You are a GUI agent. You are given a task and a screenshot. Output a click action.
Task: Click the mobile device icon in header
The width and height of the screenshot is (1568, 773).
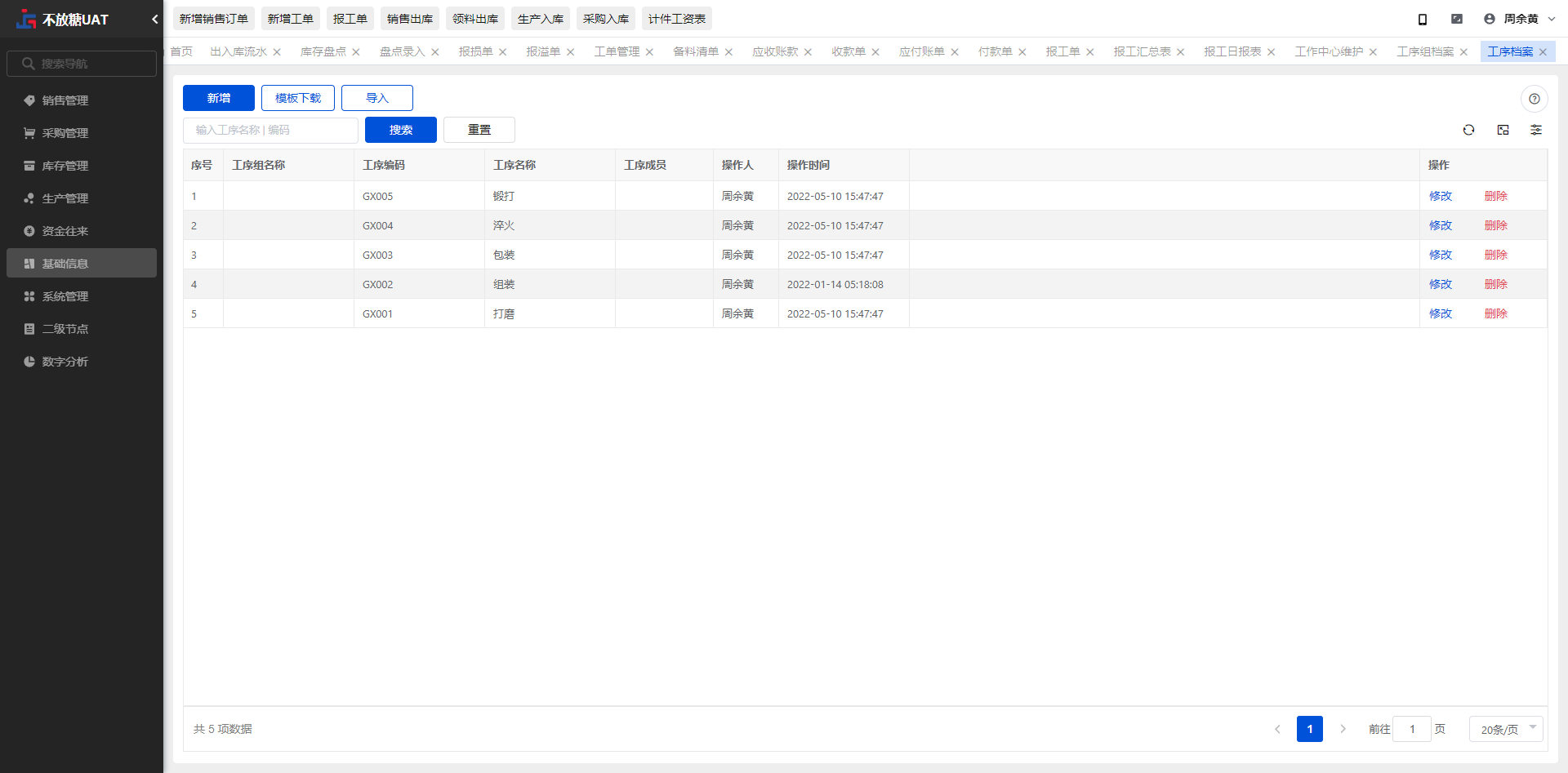1422,19
